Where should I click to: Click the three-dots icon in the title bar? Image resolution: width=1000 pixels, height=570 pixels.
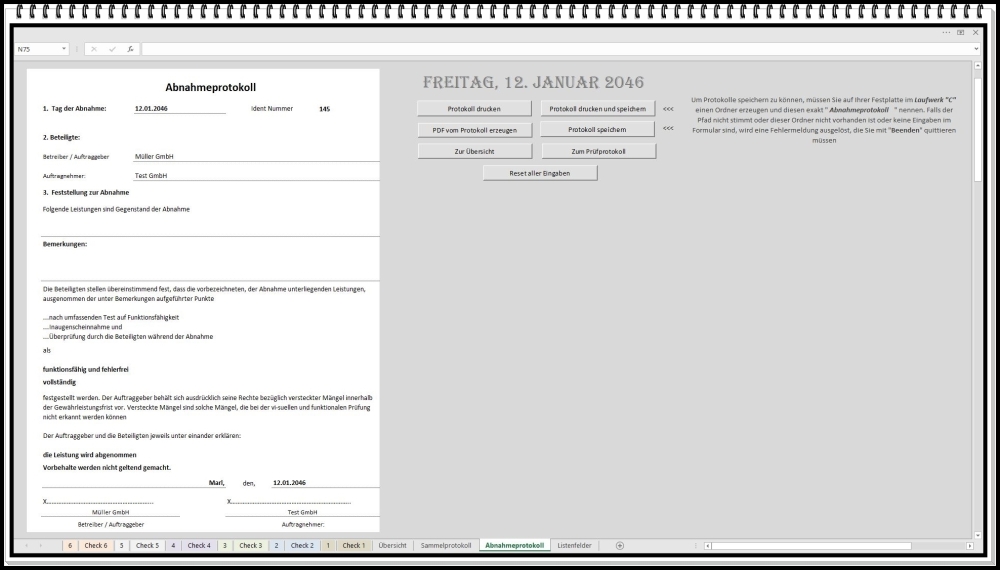pyautogui.click(x=946, y=32)
